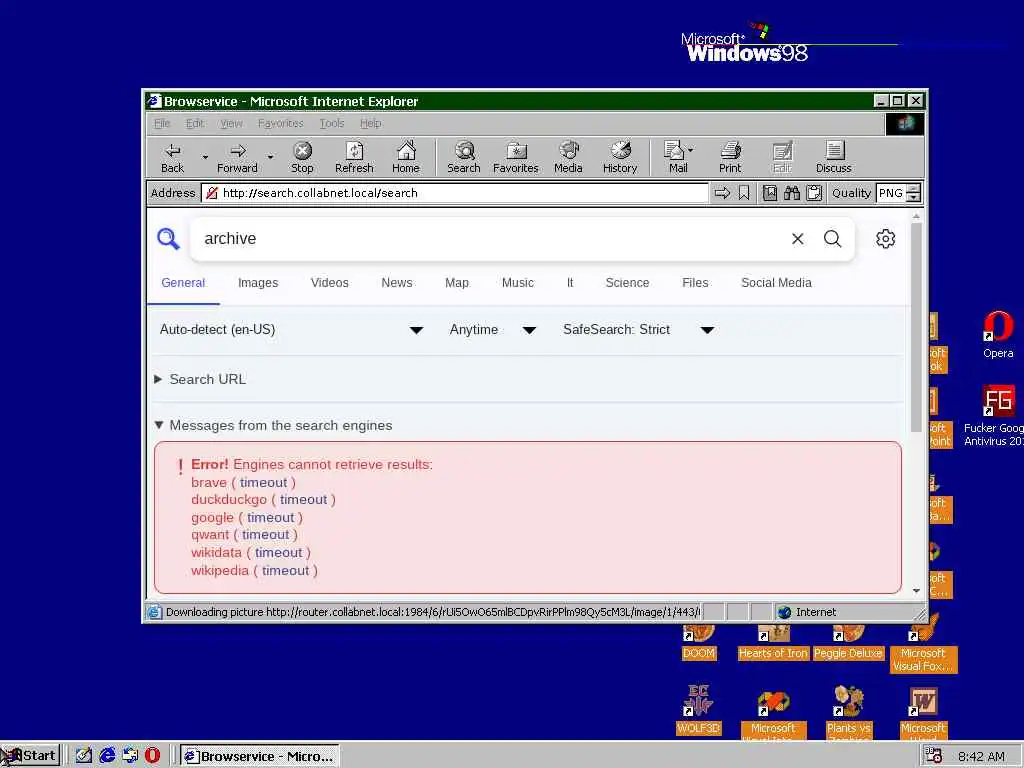Open the DOOM desktop shortcut
1024x768 pixels.
pos(699,643)
